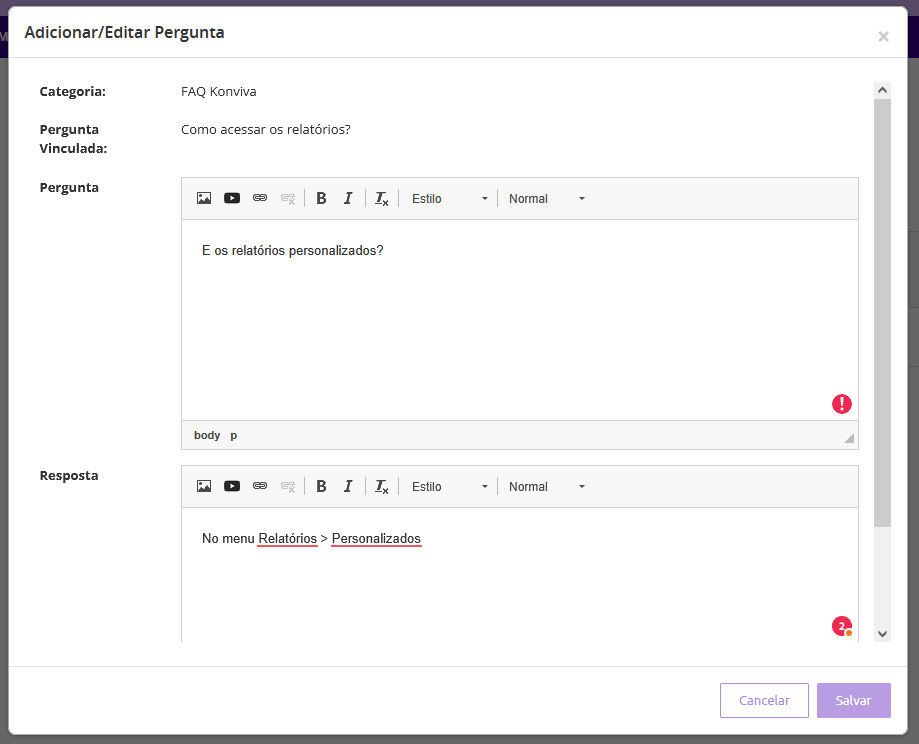Insert image in Pergunta editor toolbar
The width and height of the screenshot is (919, 744).
point(204,198)
